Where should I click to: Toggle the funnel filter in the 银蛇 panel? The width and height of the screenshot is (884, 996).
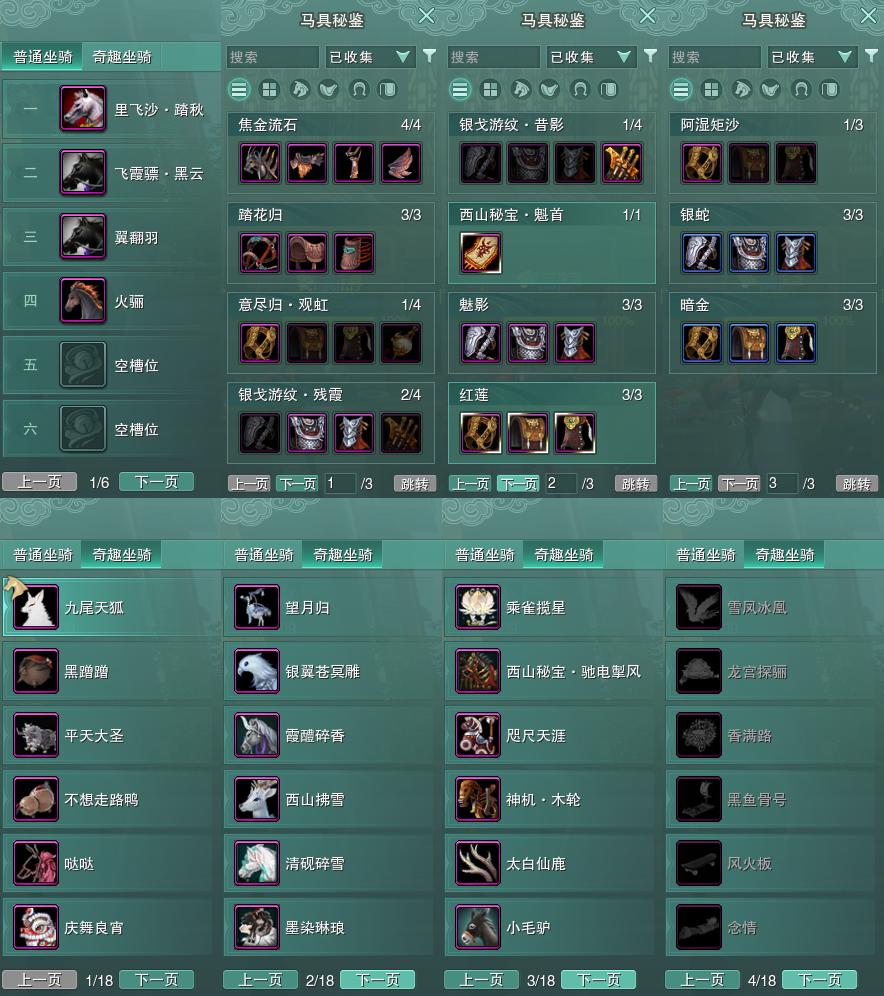click(x=871, y=56)
